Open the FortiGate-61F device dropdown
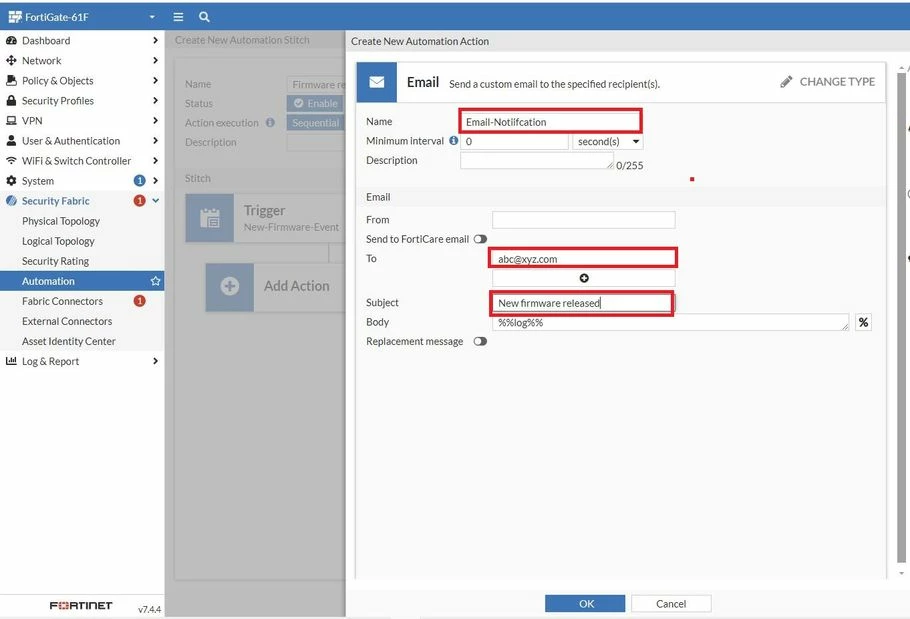The image size is (910, 619). tap(152, 17)
